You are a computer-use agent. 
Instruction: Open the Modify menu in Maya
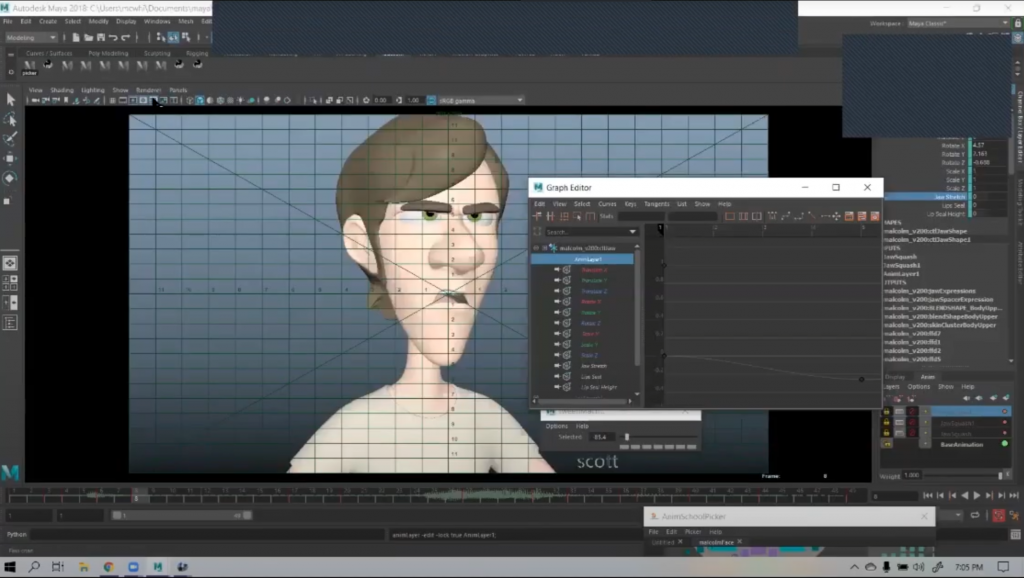(99, 22)
